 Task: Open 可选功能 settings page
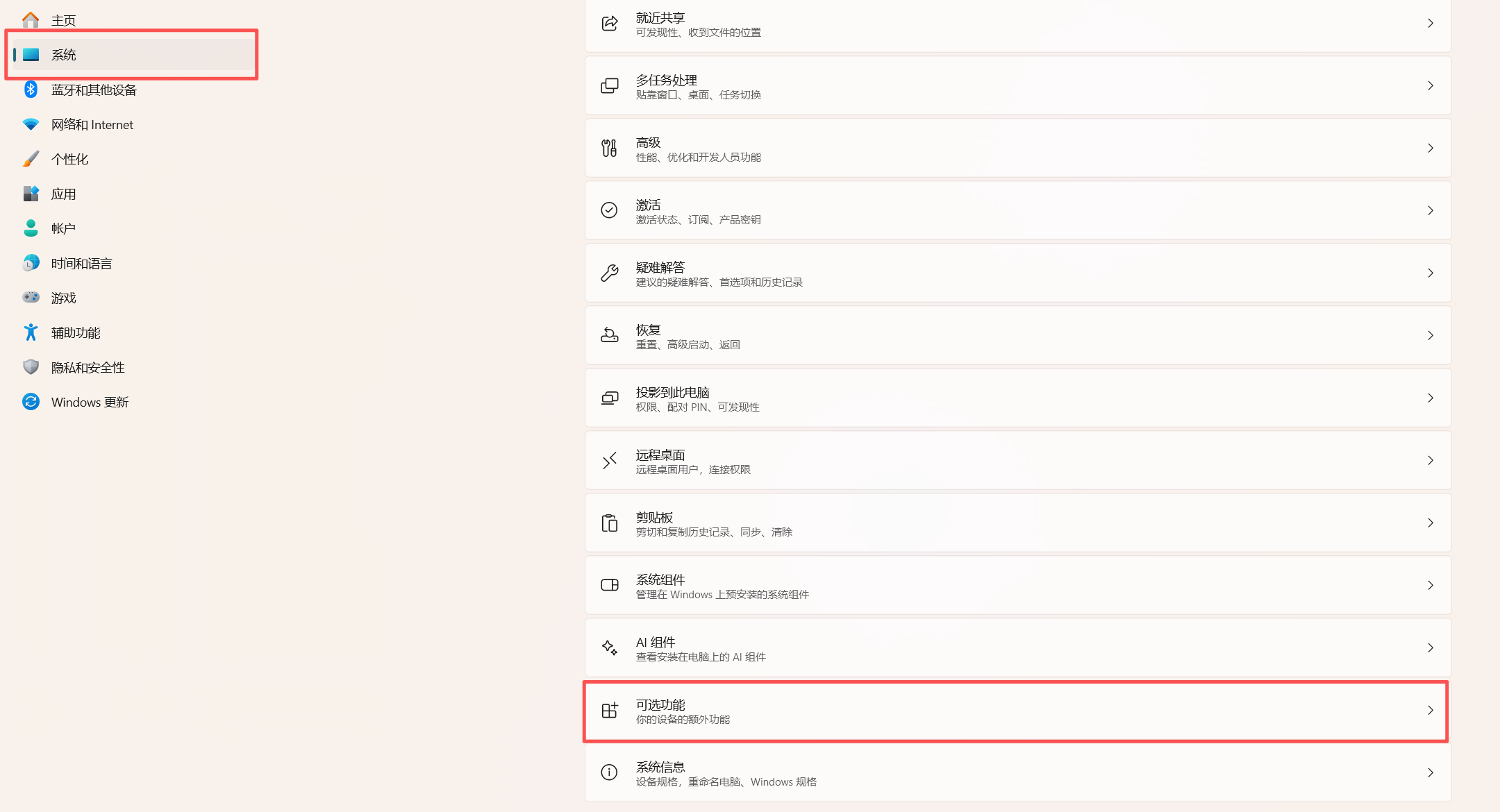tap(1014, 711)
